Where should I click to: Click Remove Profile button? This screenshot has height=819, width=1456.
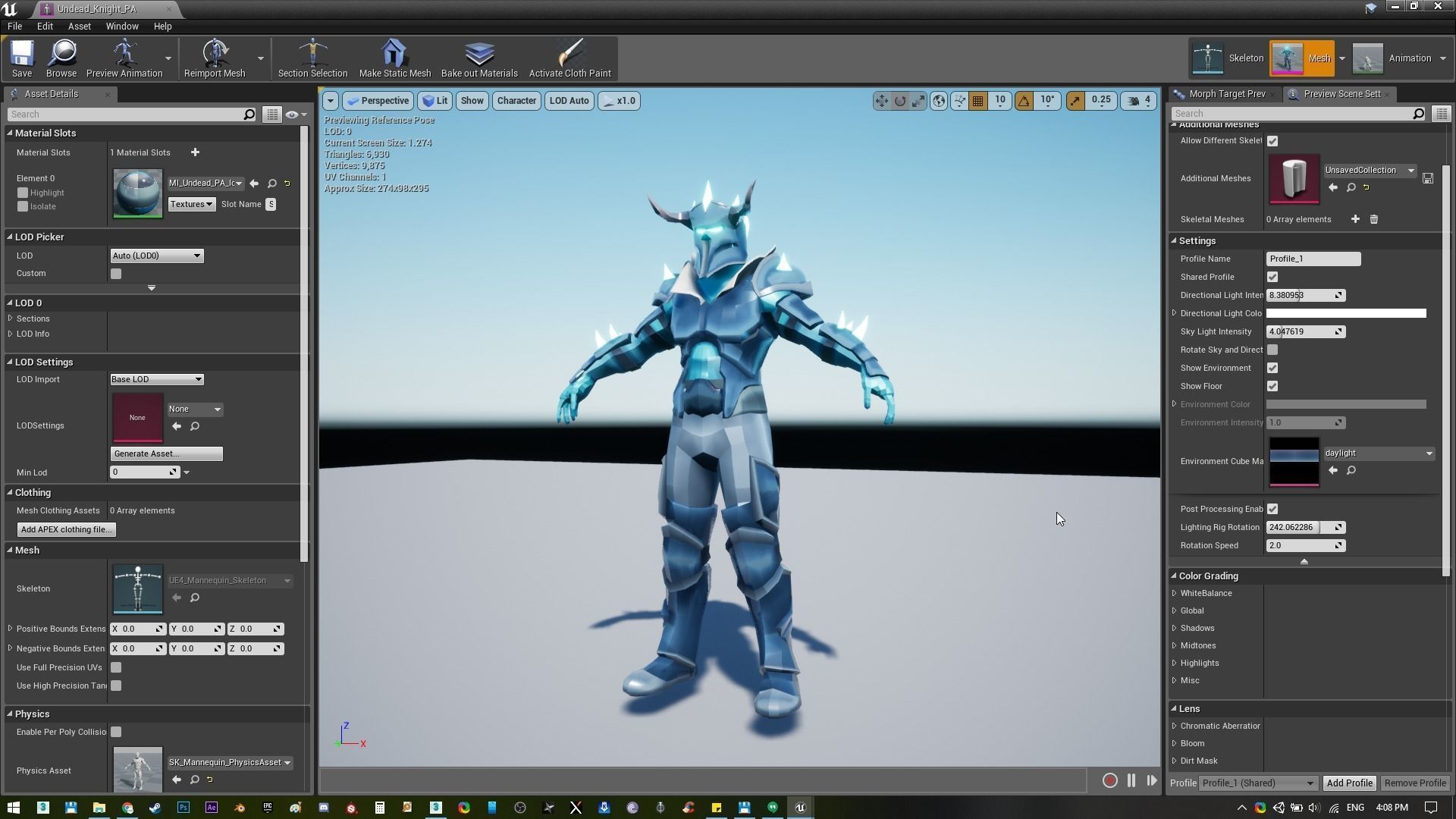coord(1414,783)
